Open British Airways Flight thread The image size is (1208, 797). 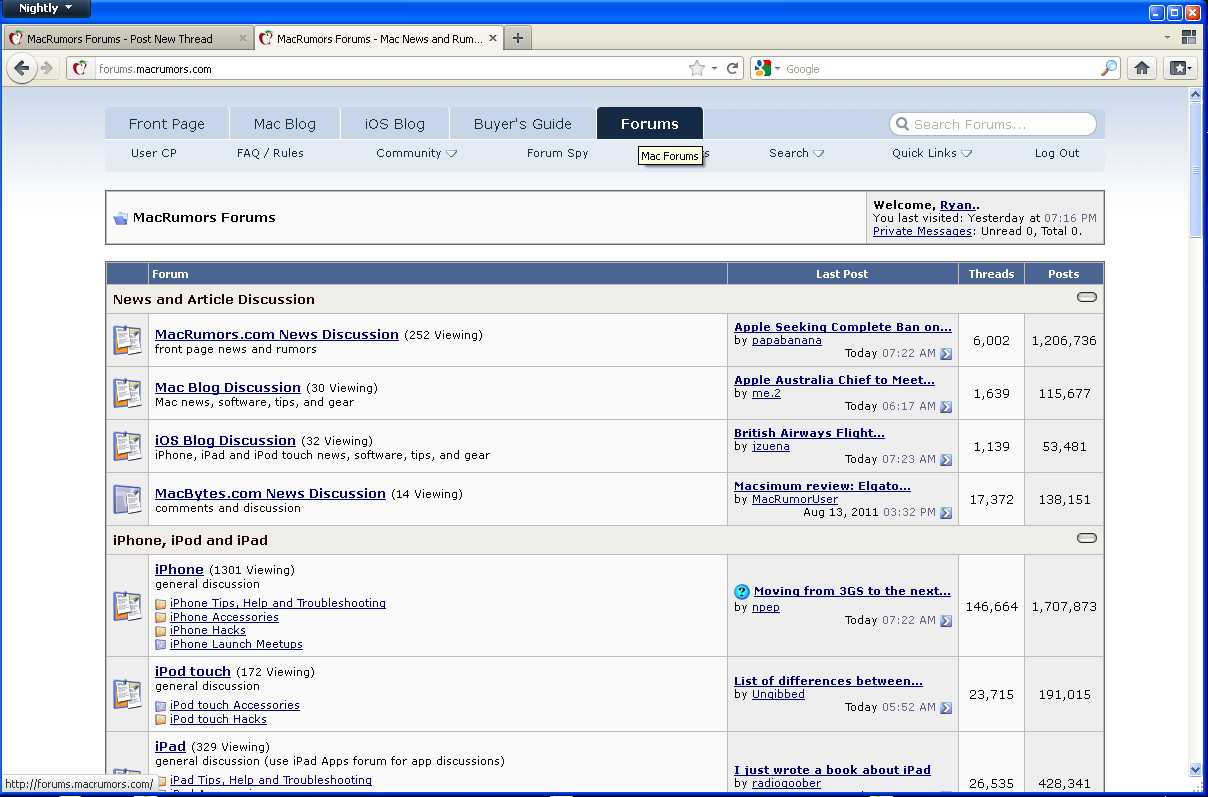809,433
